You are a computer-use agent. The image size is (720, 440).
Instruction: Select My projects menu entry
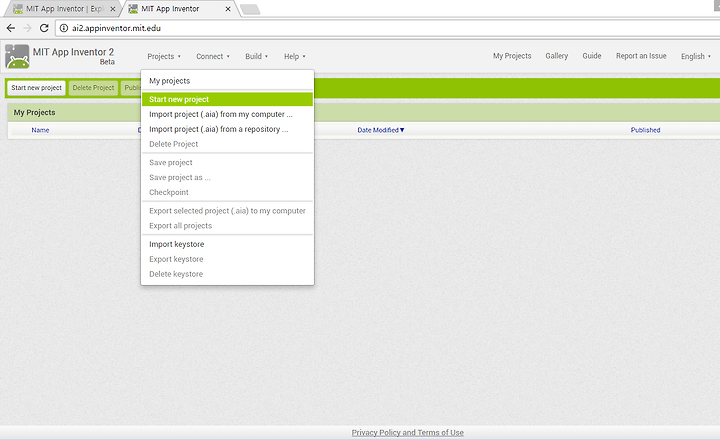pyautogui.click(x=227, y=81)
